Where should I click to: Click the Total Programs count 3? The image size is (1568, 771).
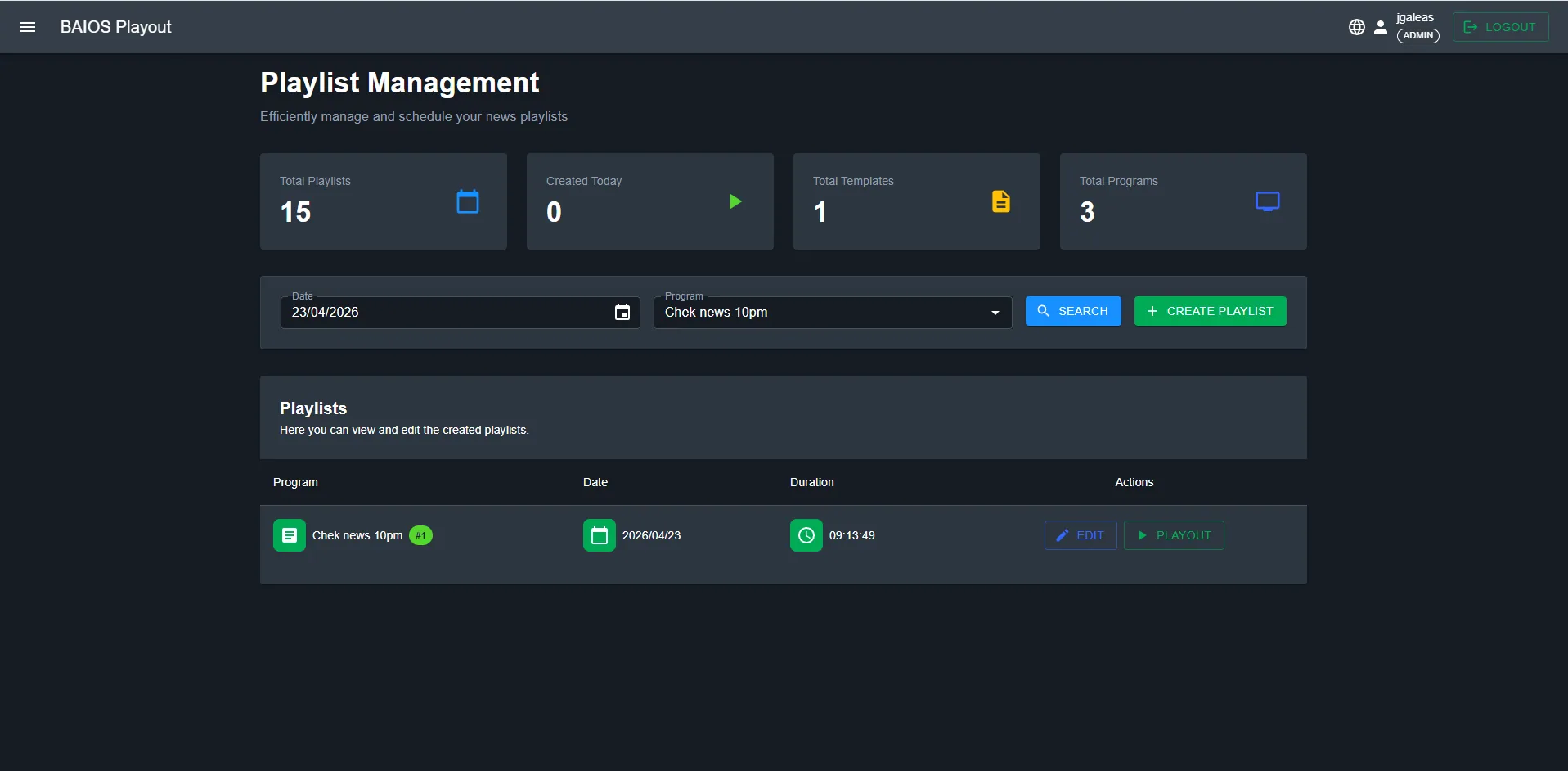[1087, 212]
